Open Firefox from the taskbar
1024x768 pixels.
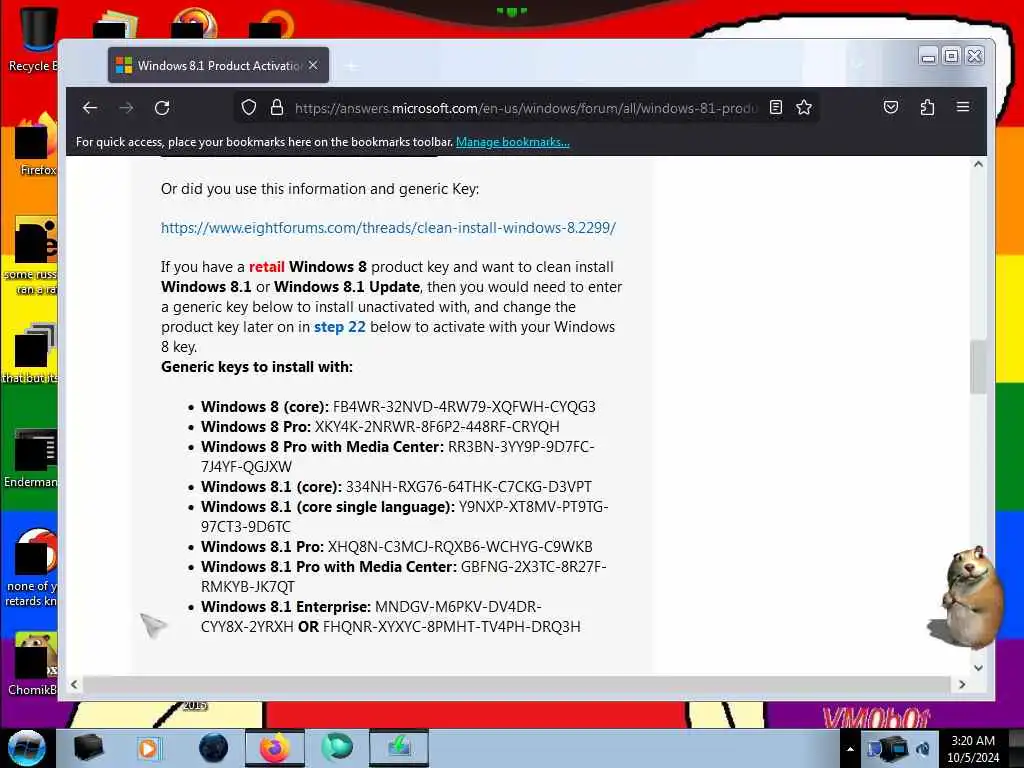tap(275, 748)
